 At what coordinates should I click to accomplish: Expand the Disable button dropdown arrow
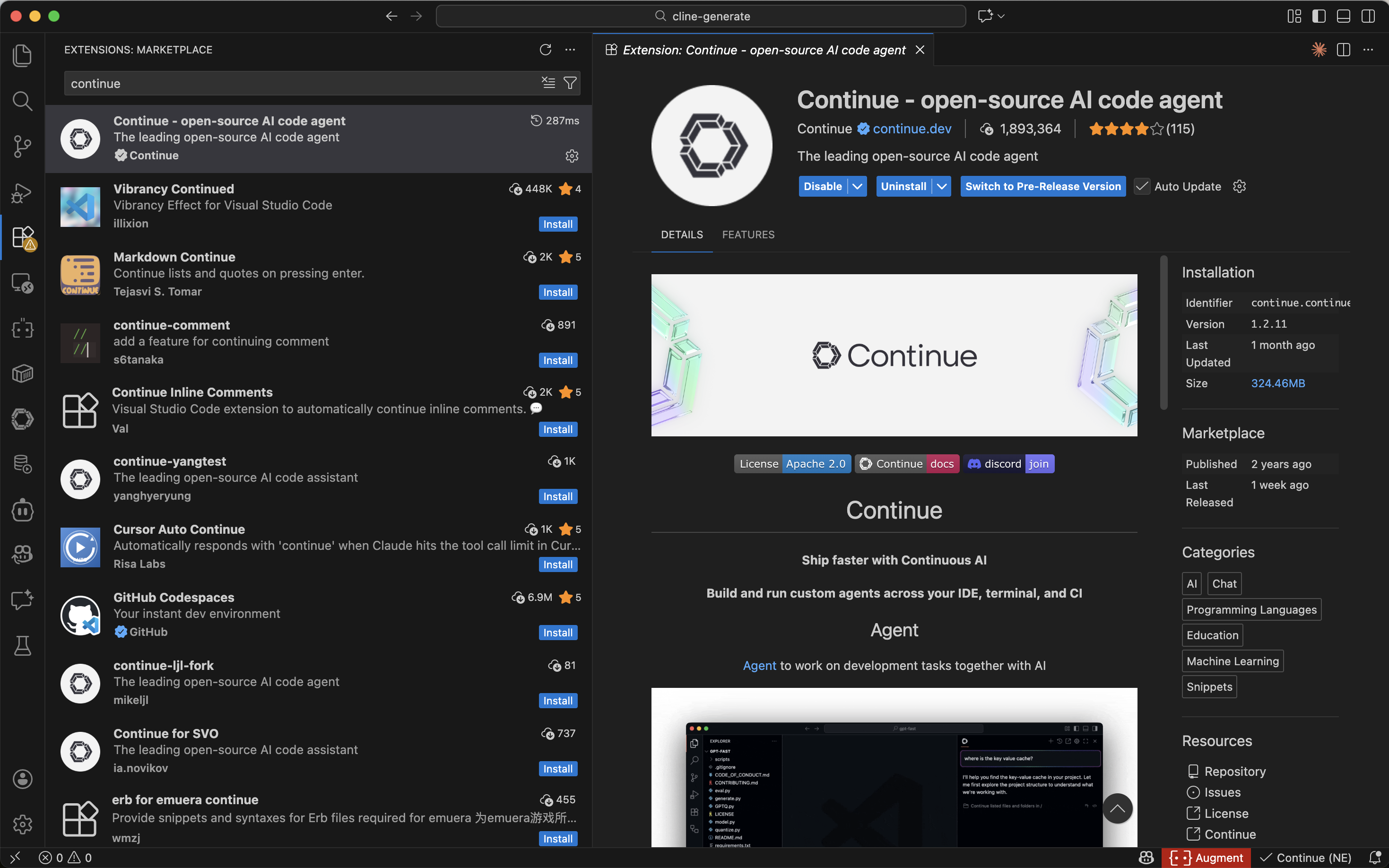(857, 187)
